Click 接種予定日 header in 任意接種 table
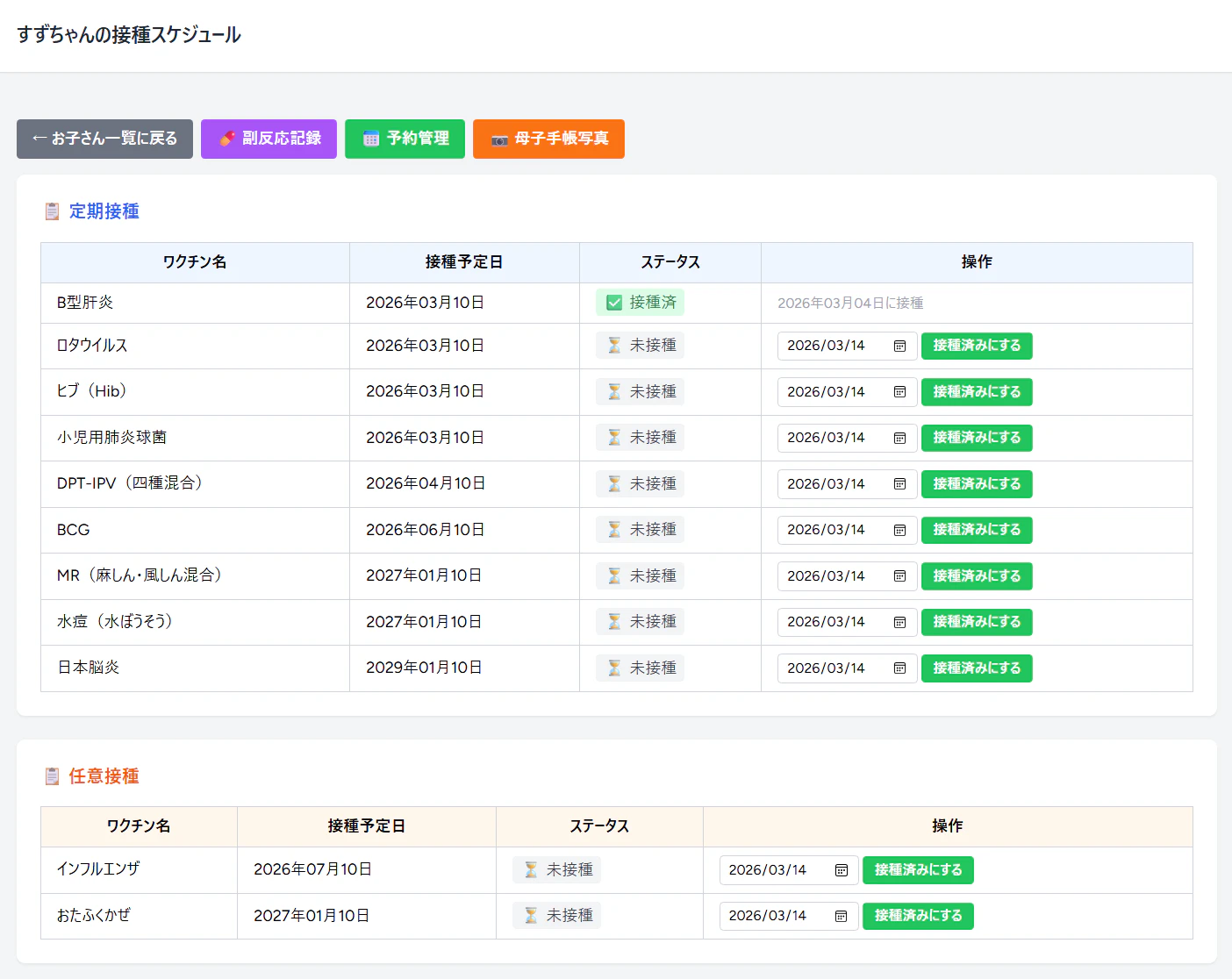The width and height of the screenshot is (1232, 979). 367,826
